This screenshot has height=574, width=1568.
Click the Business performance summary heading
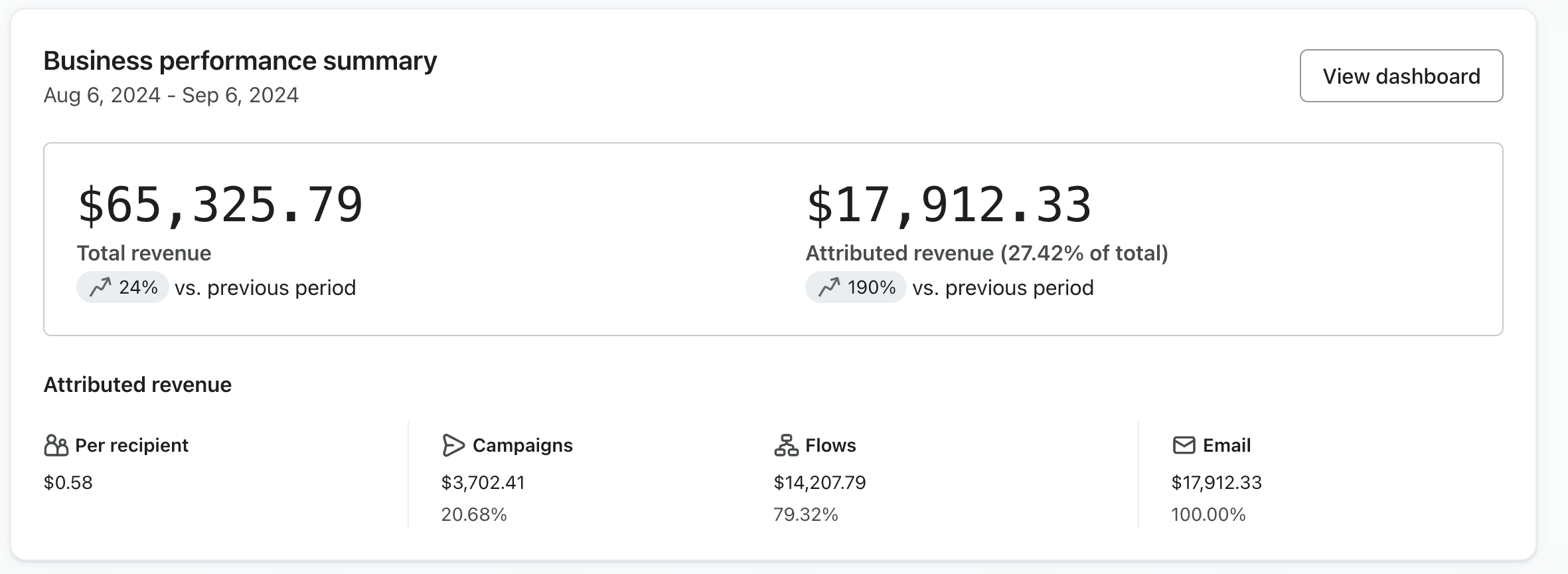point(240,61)
